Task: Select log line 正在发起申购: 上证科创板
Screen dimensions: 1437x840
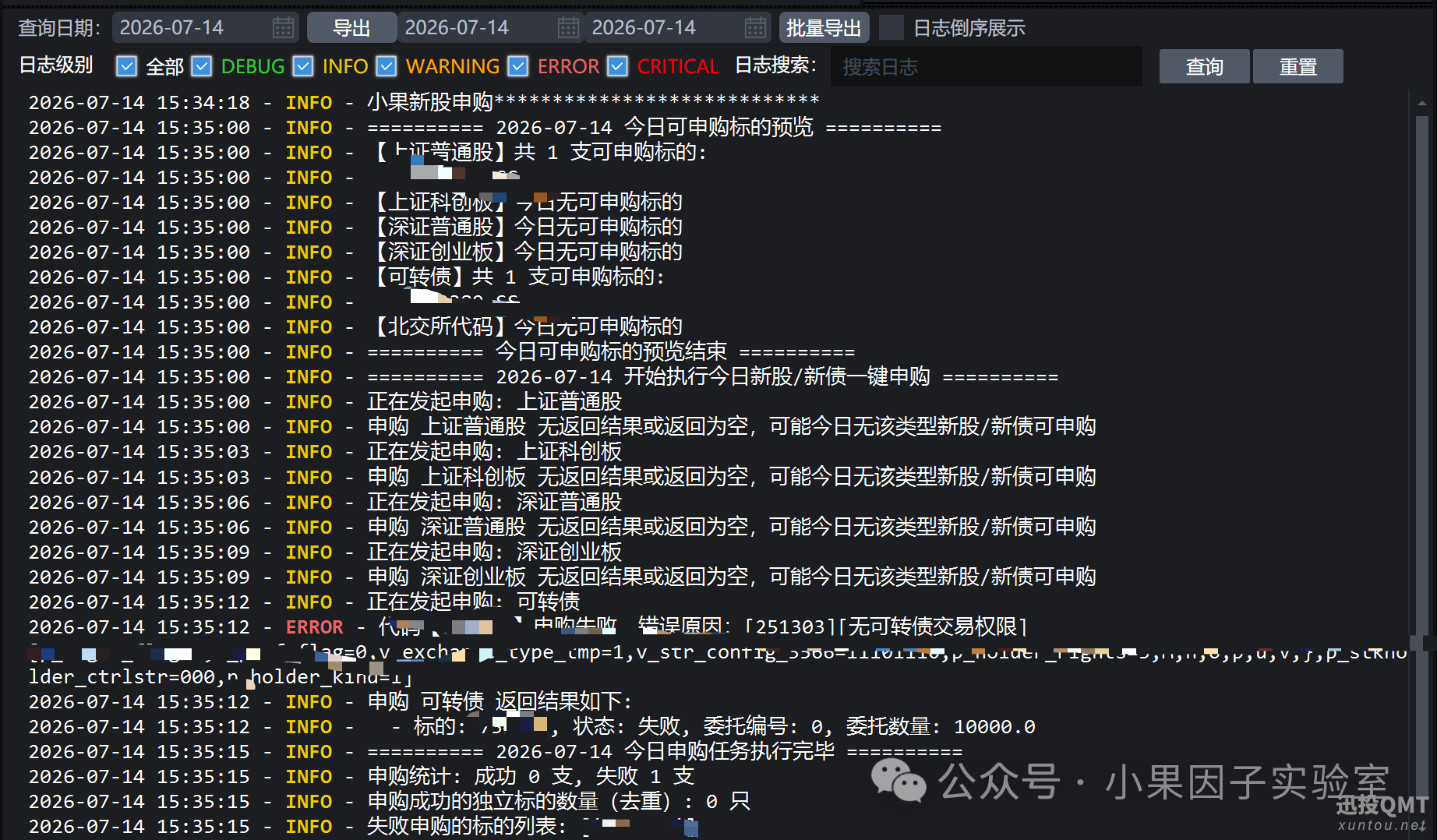Action: pos(325,451)
